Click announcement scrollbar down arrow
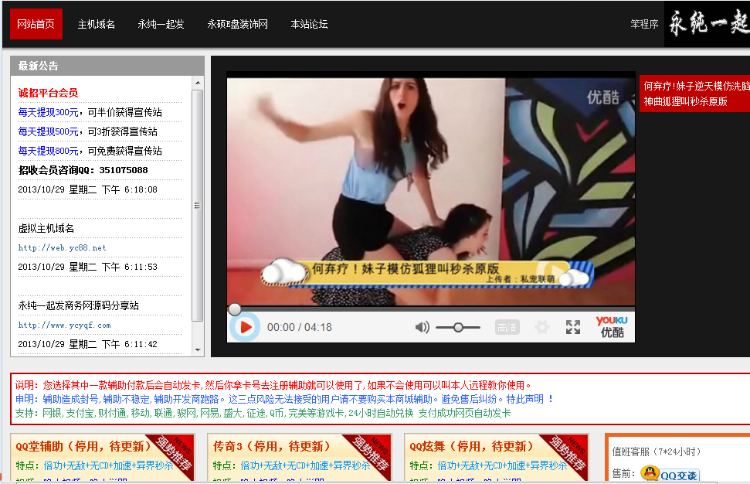 coord(198,350)
